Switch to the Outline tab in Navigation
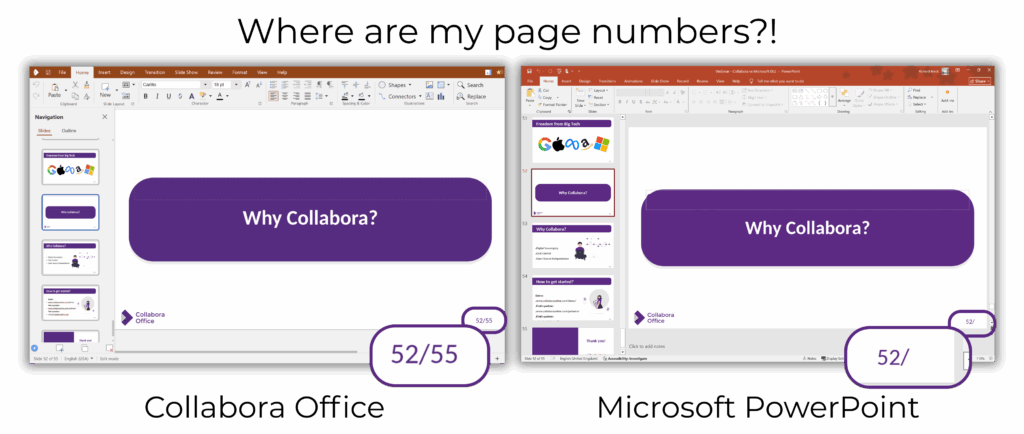Screen dimensions: 1024x434 point(69,130)
